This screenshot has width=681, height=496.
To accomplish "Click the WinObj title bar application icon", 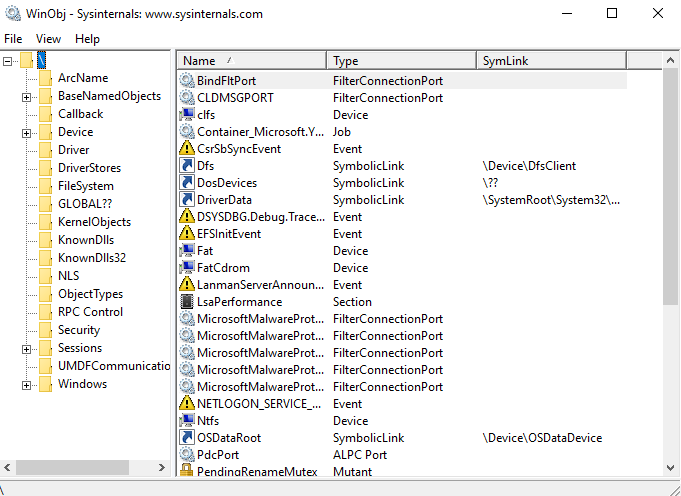I will click(x=13, y=13).
